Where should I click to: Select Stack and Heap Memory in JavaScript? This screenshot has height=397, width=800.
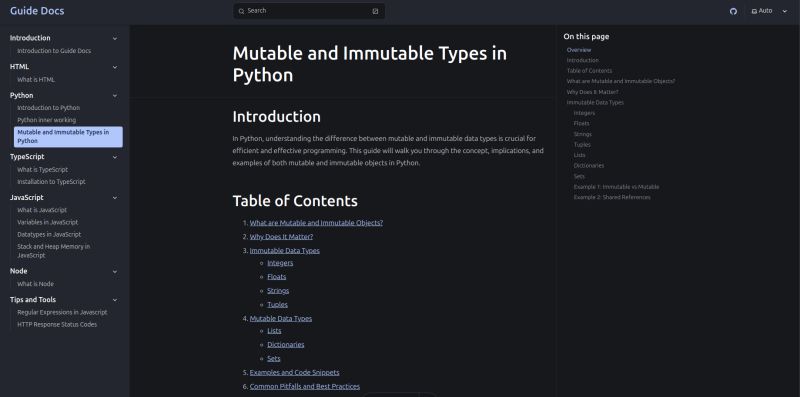(x=54, y=251)
